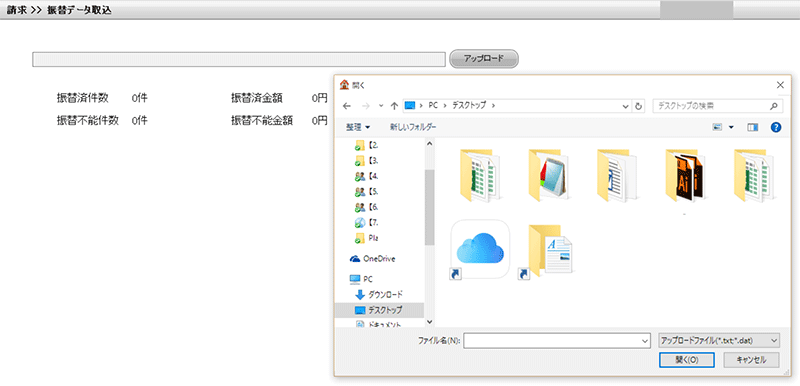800x386 pixels.
Task: Click the sidebar scroll up arrow
Action: click(x=429, y=144)
